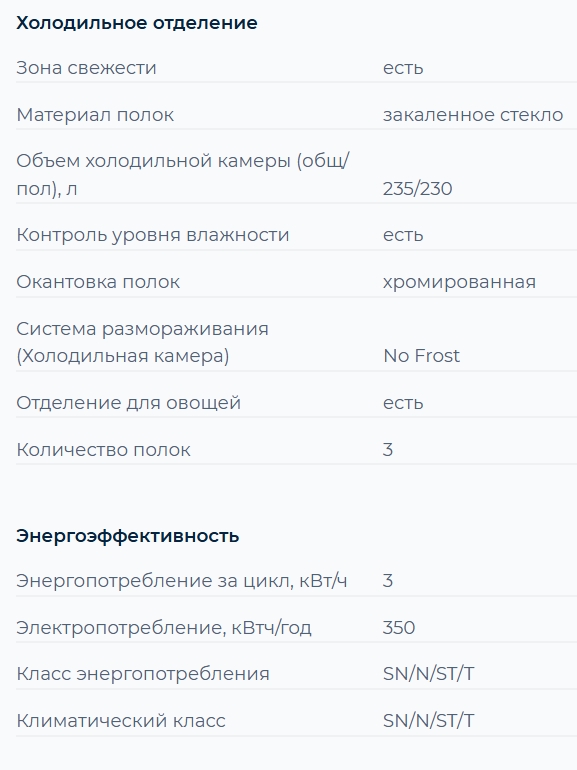The height and width of the screenshot is (770, 577).
Task: Click the 'Энергопотребление за цикл' label
Action: (182, 581)
